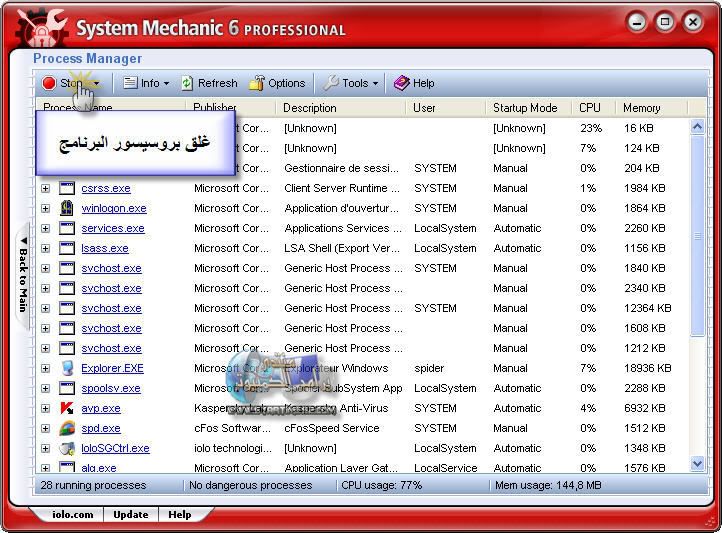Click the 12364 KB memory value
Image resolution: width=722 pixels, height=533 pixels.
click(647, 308)
